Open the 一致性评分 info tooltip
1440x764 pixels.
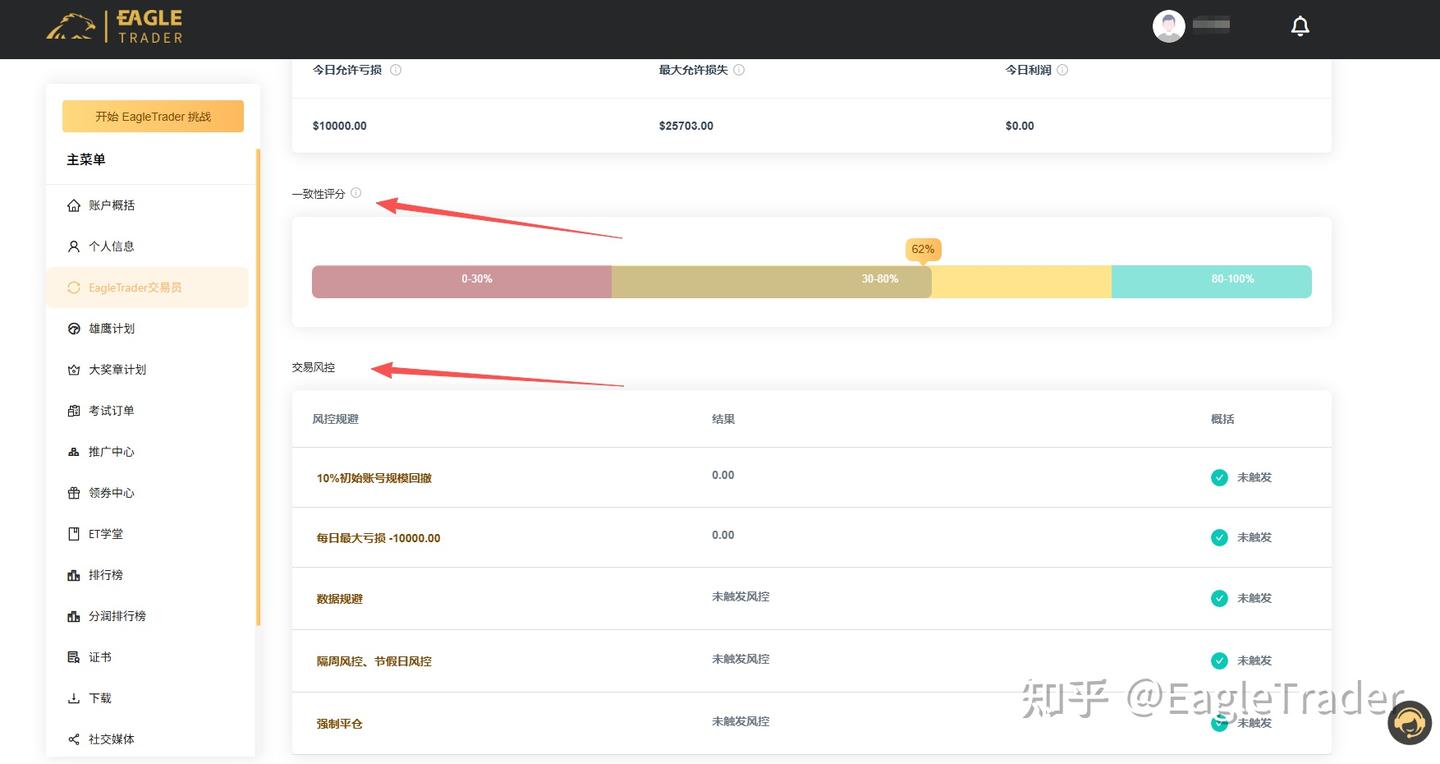click(x=357, y=193)
